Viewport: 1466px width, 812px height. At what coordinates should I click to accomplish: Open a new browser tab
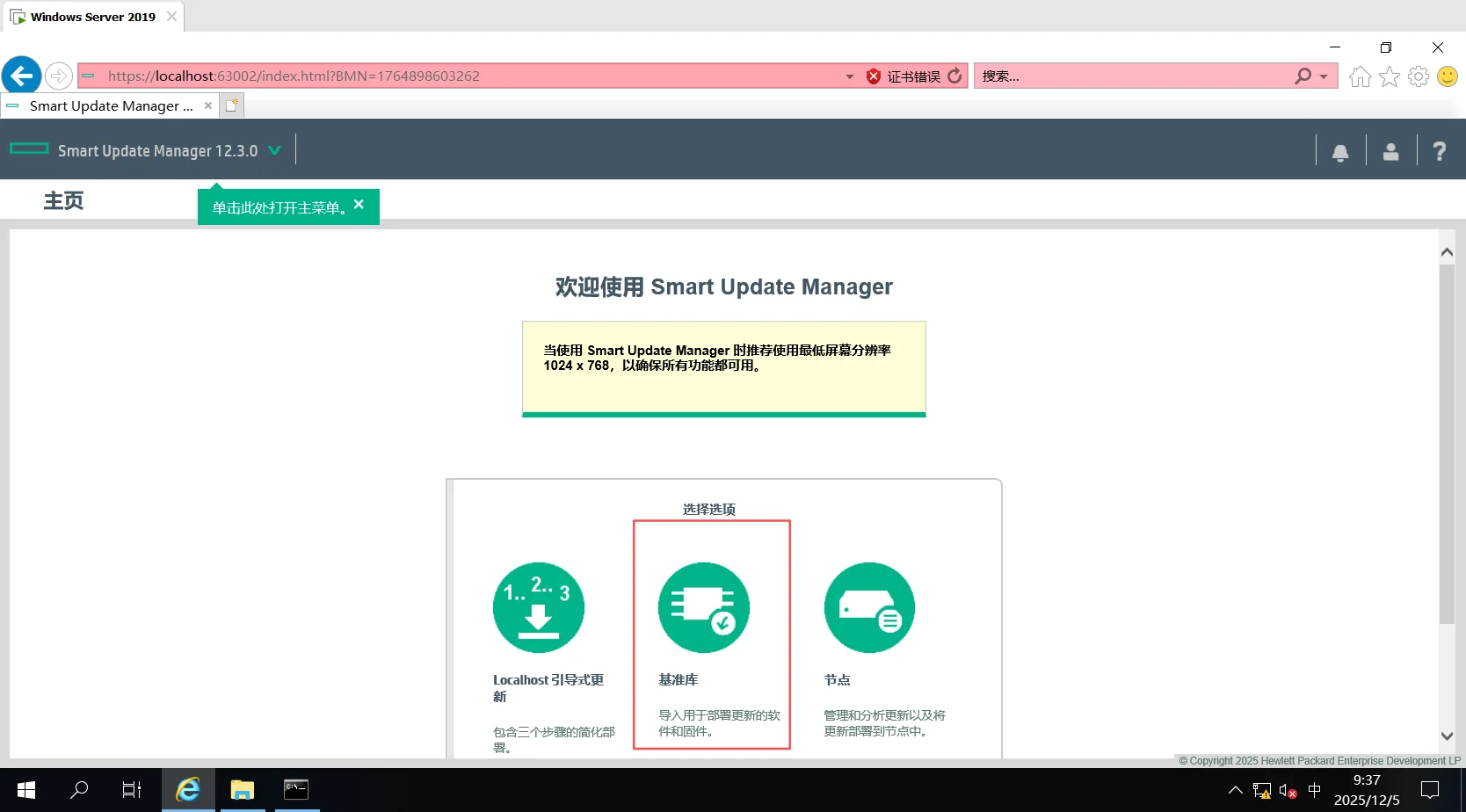pyautogui.click(x=232, y=105)
